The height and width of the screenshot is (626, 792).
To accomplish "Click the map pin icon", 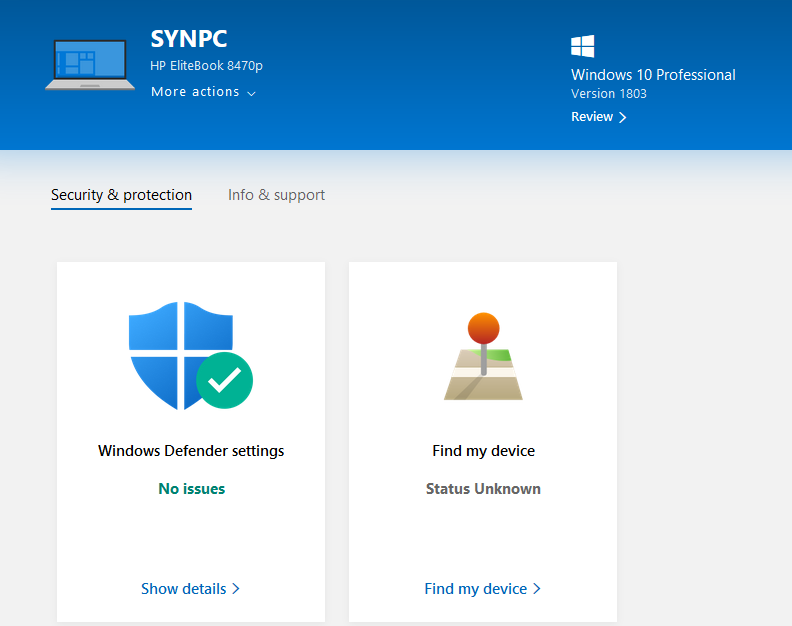I will pos(483,356).
